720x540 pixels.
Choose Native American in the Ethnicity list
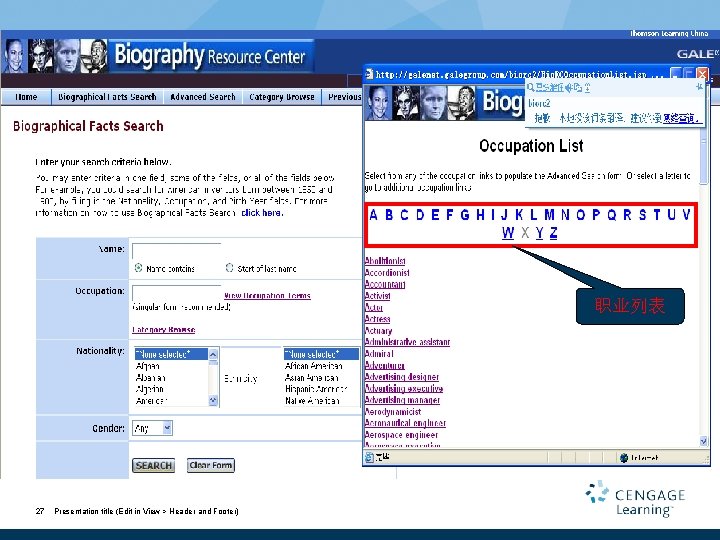312,400
